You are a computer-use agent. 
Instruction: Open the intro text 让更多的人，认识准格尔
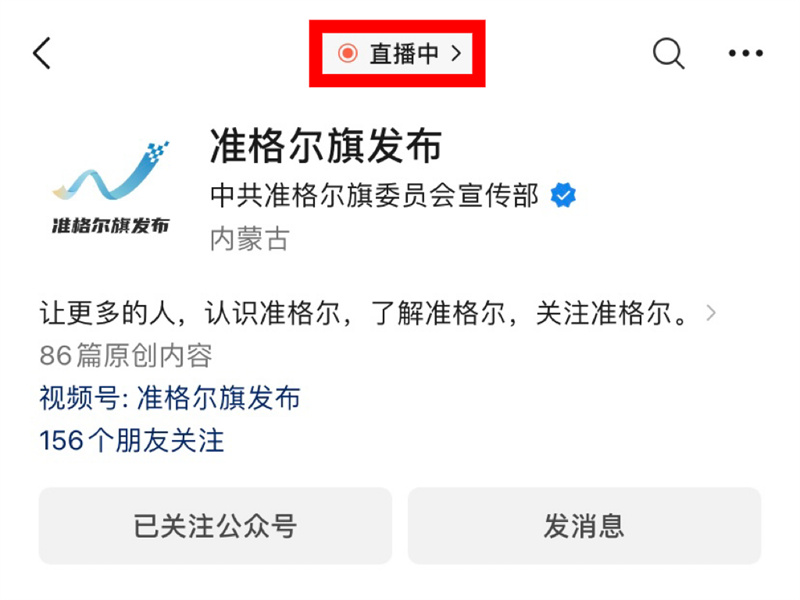[x=190, y=313]
